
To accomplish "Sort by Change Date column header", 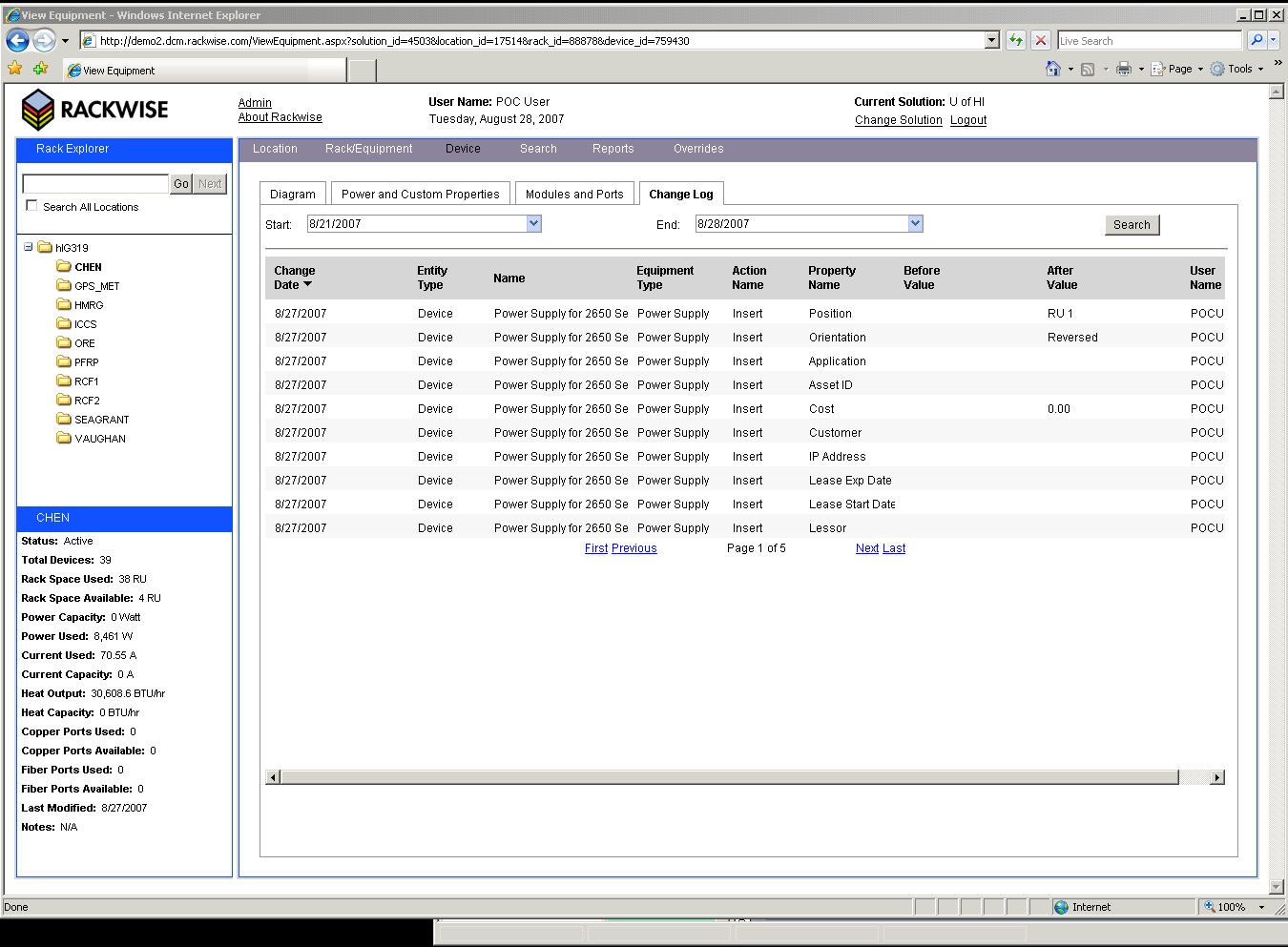I will [x=294, y=278].
